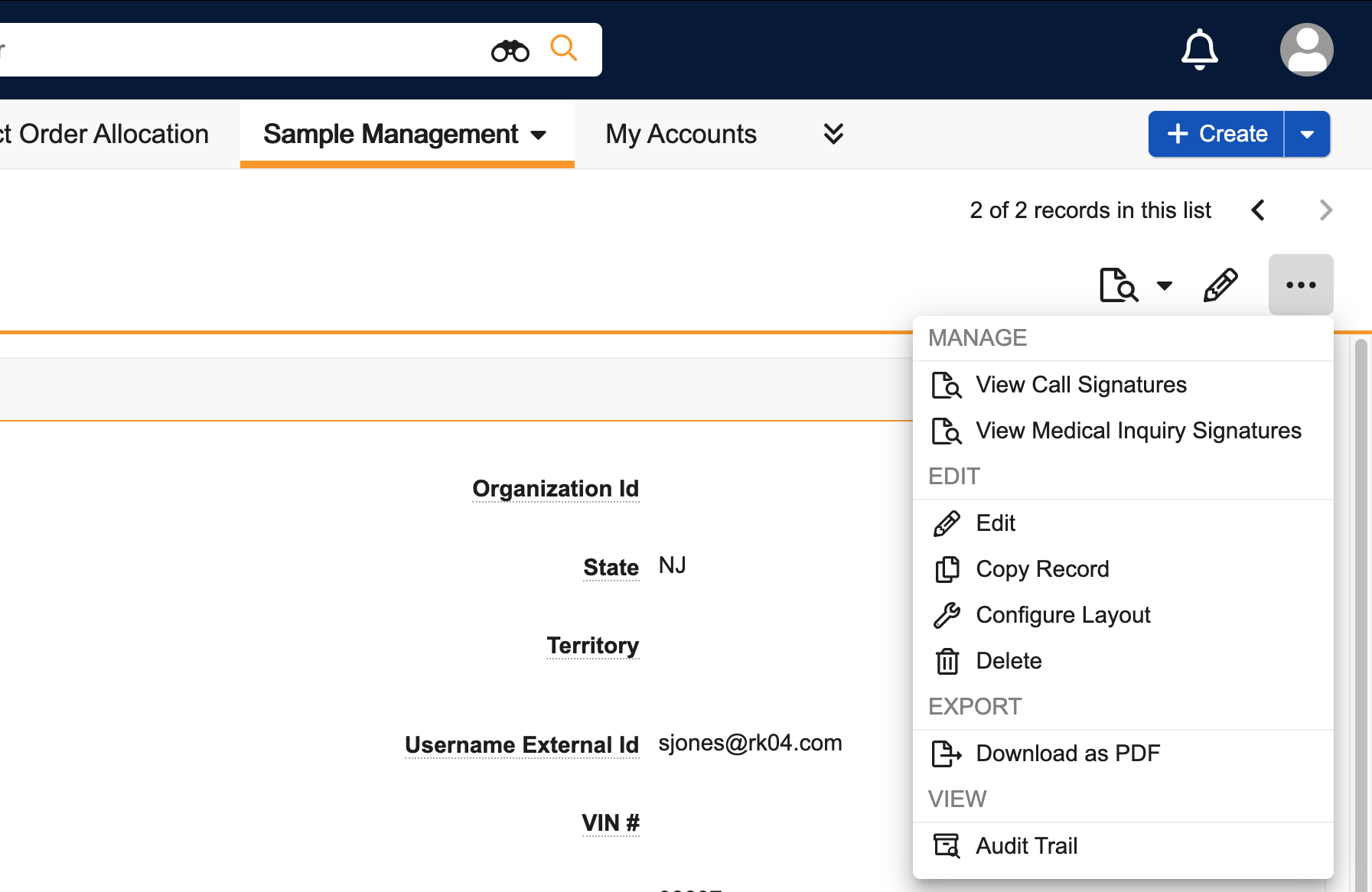The width and height of the screenshot is (1372, 892).
Task: Click the binoculars advanced search icon
Action: [510, 50]
